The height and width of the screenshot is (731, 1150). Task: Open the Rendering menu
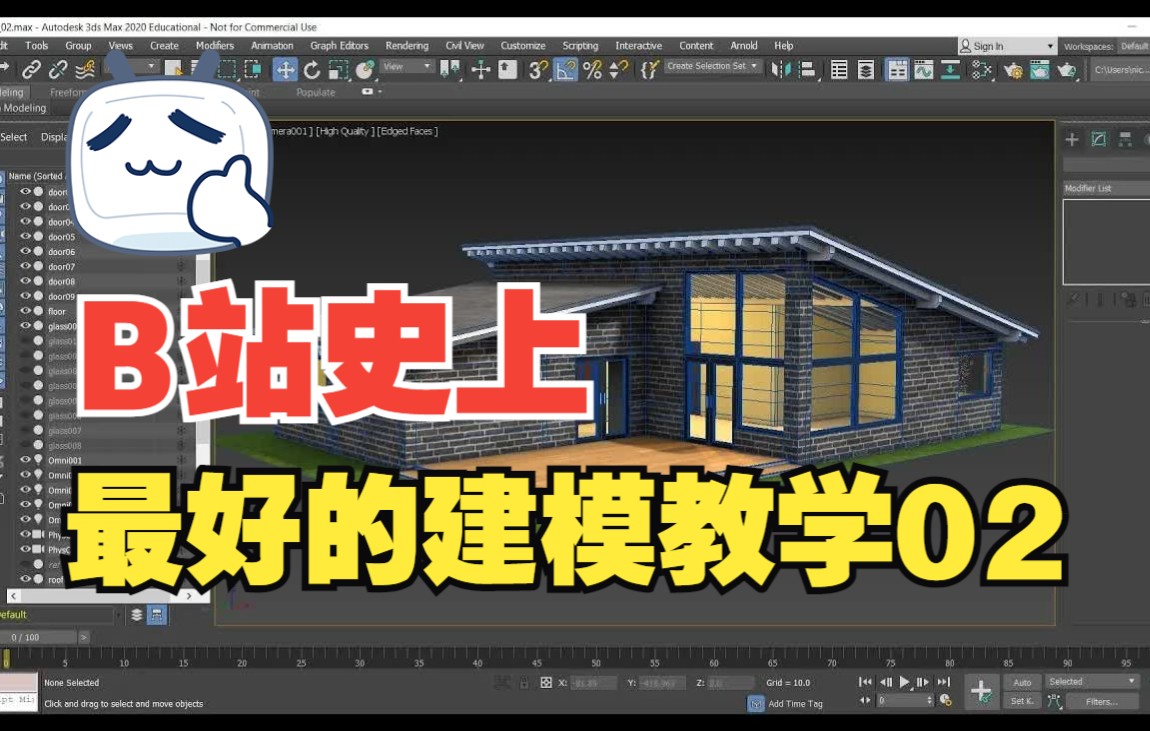pyautogui.click(x=407, y=45)
